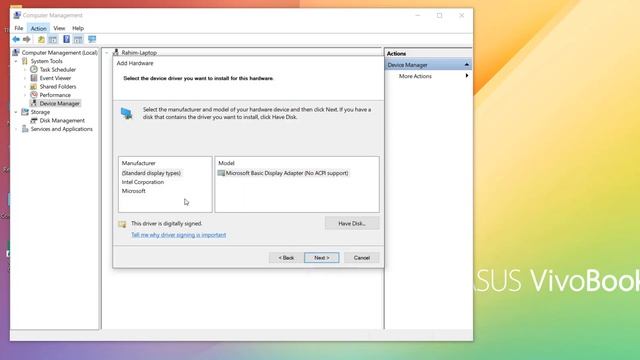Select Microsoft Basic Display Adapter model text
This screenshot has width=640, height=360.
[287, 173]
